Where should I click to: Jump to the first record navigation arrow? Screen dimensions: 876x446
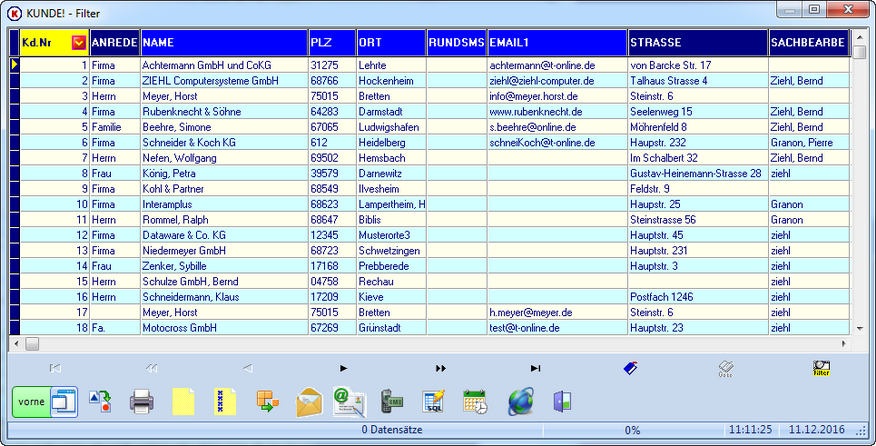(x=55, y=368)
